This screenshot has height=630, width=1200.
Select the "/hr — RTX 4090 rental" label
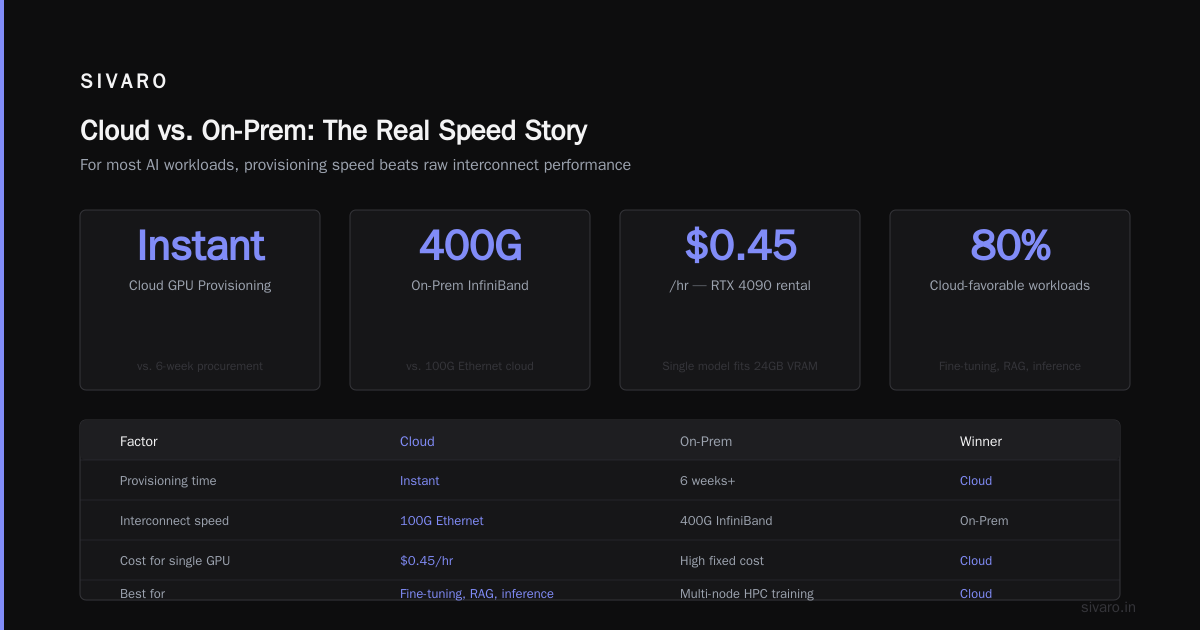[x=740, y=286]
